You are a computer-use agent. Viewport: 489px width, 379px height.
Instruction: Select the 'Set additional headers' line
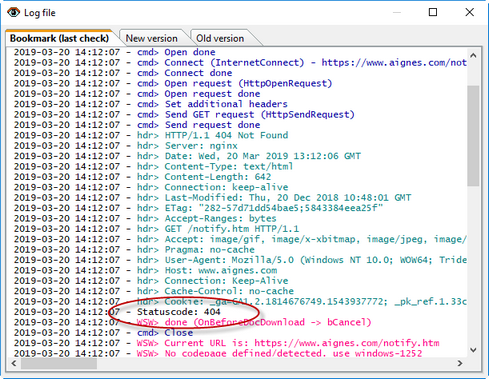[x=151, y=104]
